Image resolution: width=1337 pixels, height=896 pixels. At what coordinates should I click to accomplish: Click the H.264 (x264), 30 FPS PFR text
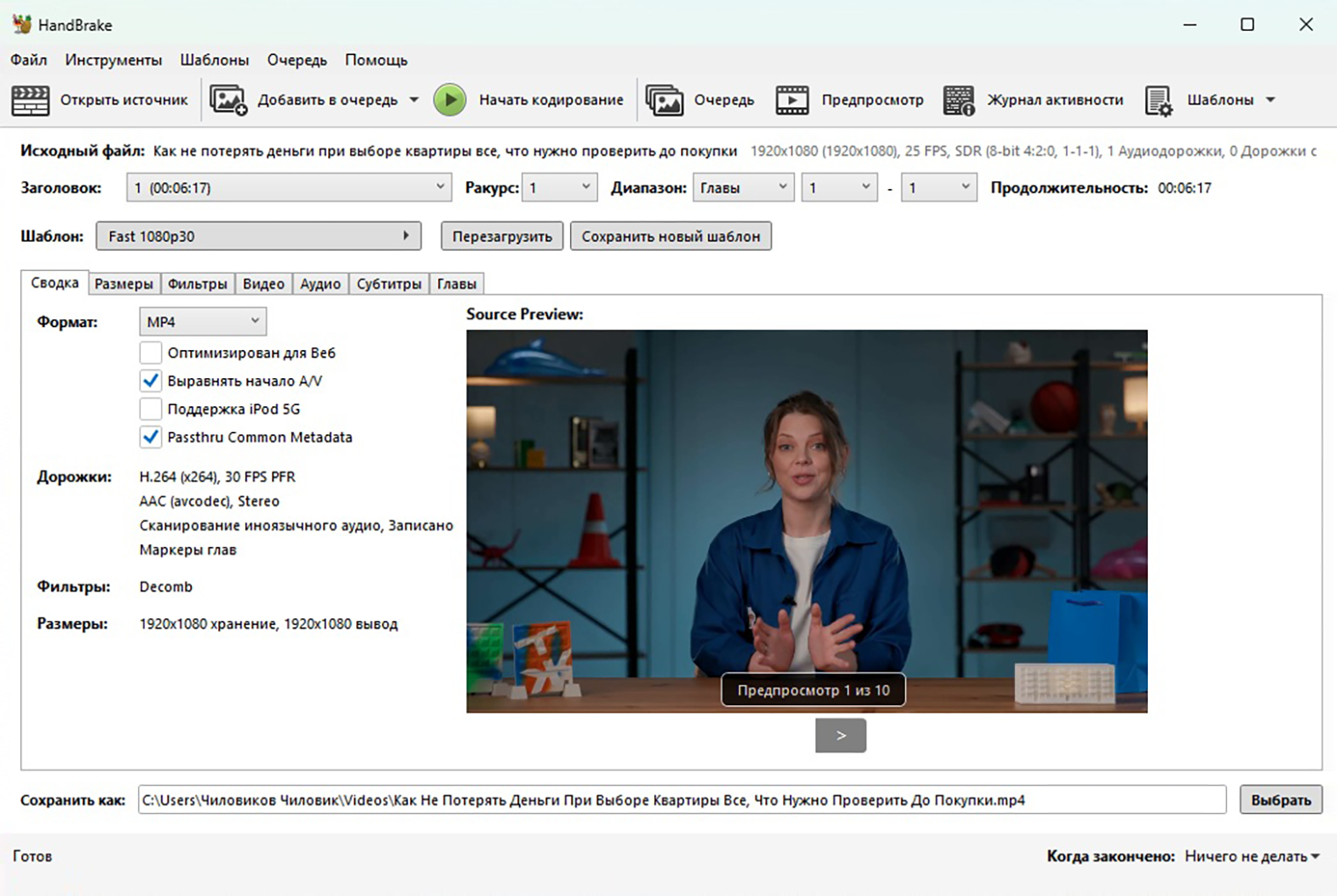coord(217,477)
